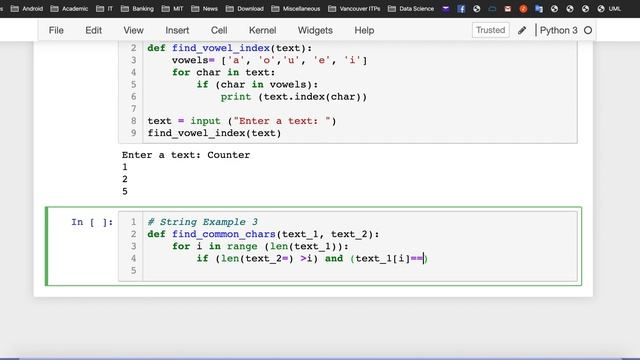
Task: Click the for char in text line
Action: pos(224,72)
